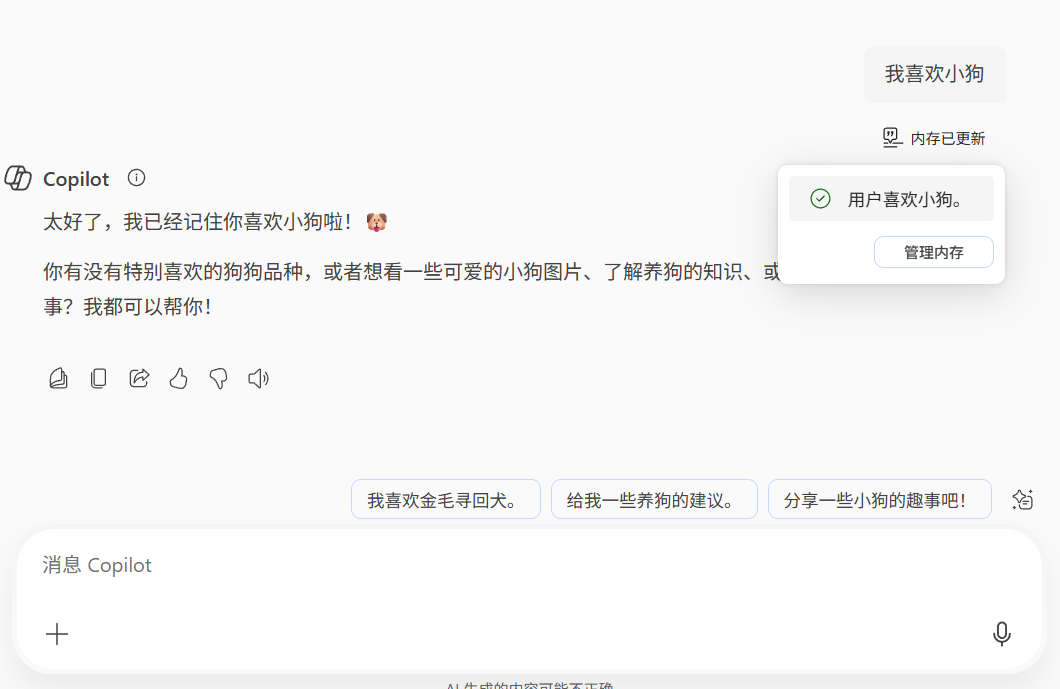Screen dimensions: 1060x689
Task: Click the memory updated icon
Action: (892, 137)
